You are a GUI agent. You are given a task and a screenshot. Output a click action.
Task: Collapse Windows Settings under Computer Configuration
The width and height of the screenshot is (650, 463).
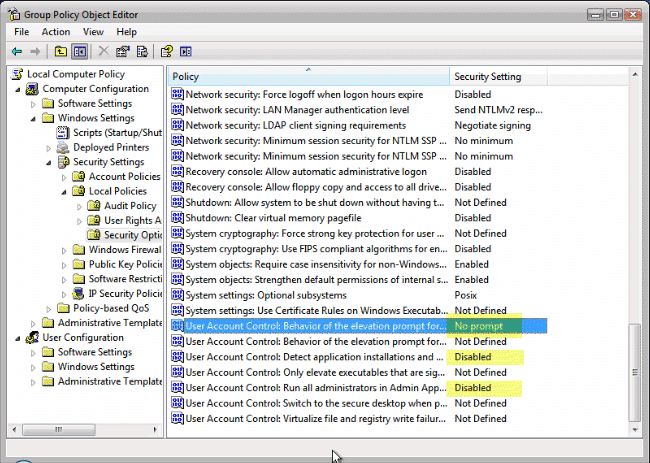click(x=33, y=119)
